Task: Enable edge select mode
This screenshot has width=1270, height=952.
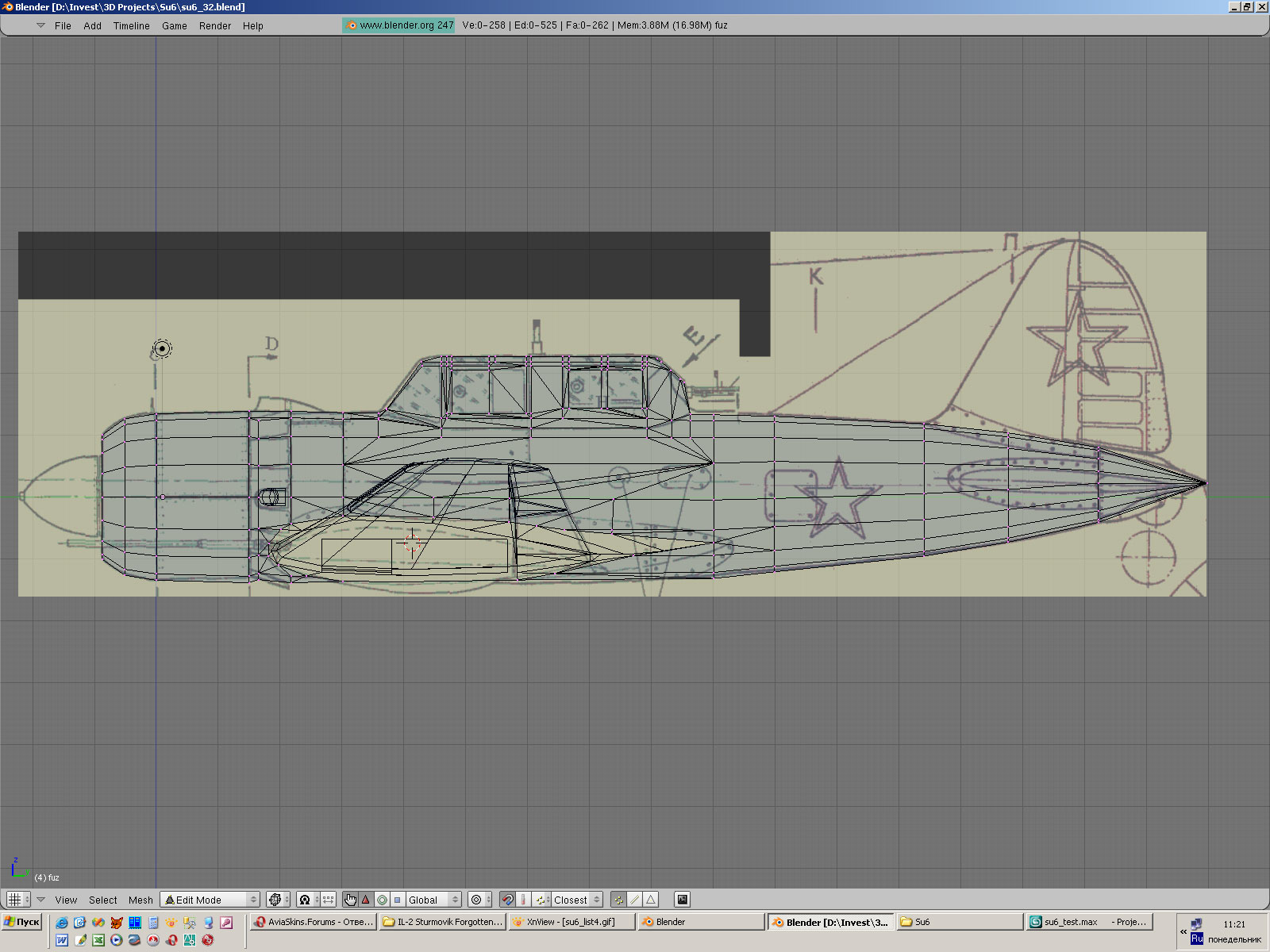Action: 634,900
